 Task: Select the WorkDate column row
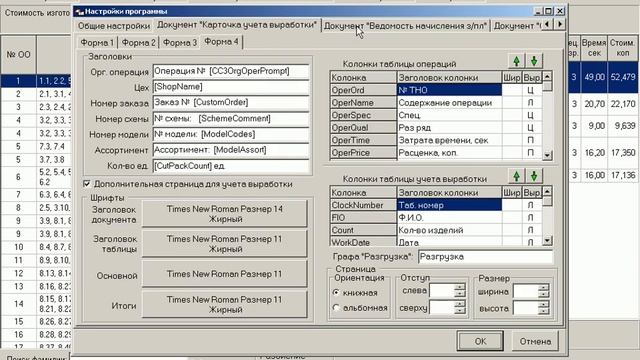point(363,242)
